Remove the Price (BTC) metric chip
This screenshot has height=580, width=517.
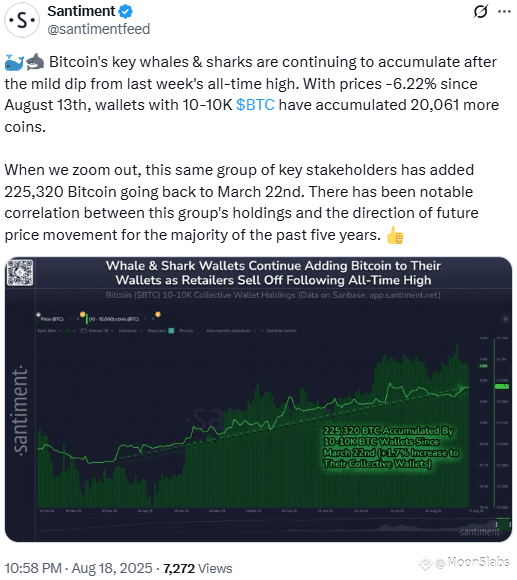78,319
